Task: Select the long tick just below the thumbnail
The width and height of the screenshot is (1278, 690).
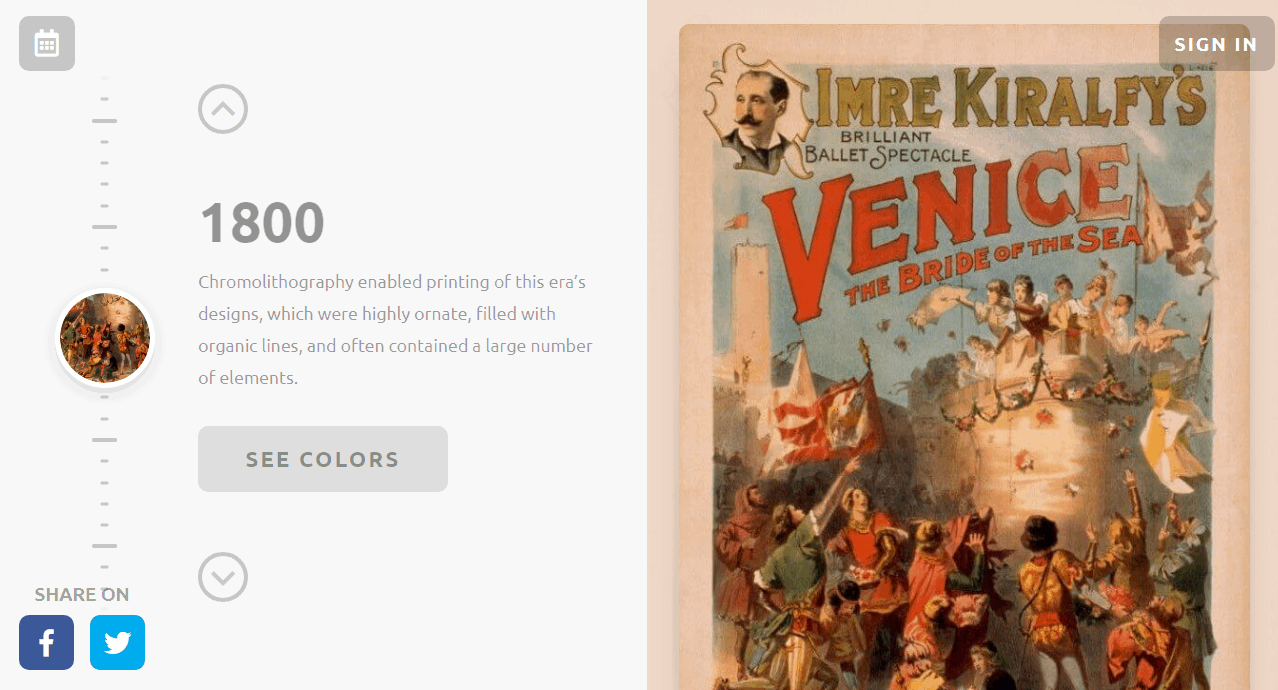Action: pyautogui.click(x=105, y=440)
